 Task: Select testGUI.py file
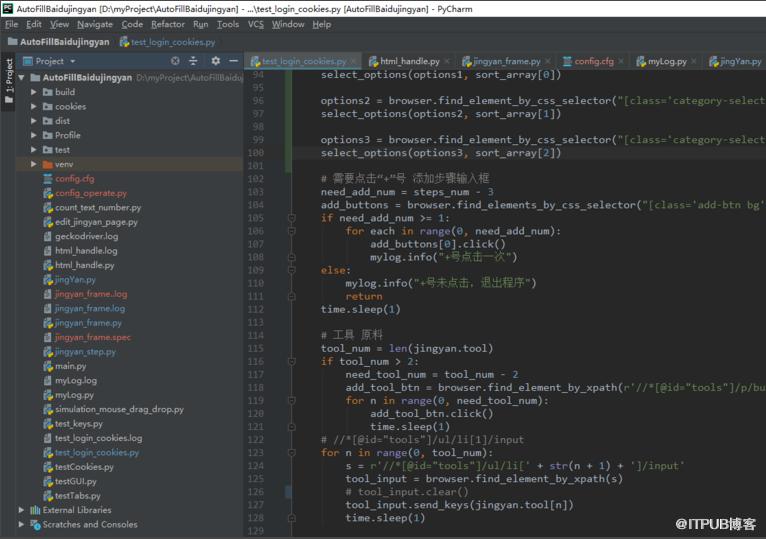pos(76,481)
